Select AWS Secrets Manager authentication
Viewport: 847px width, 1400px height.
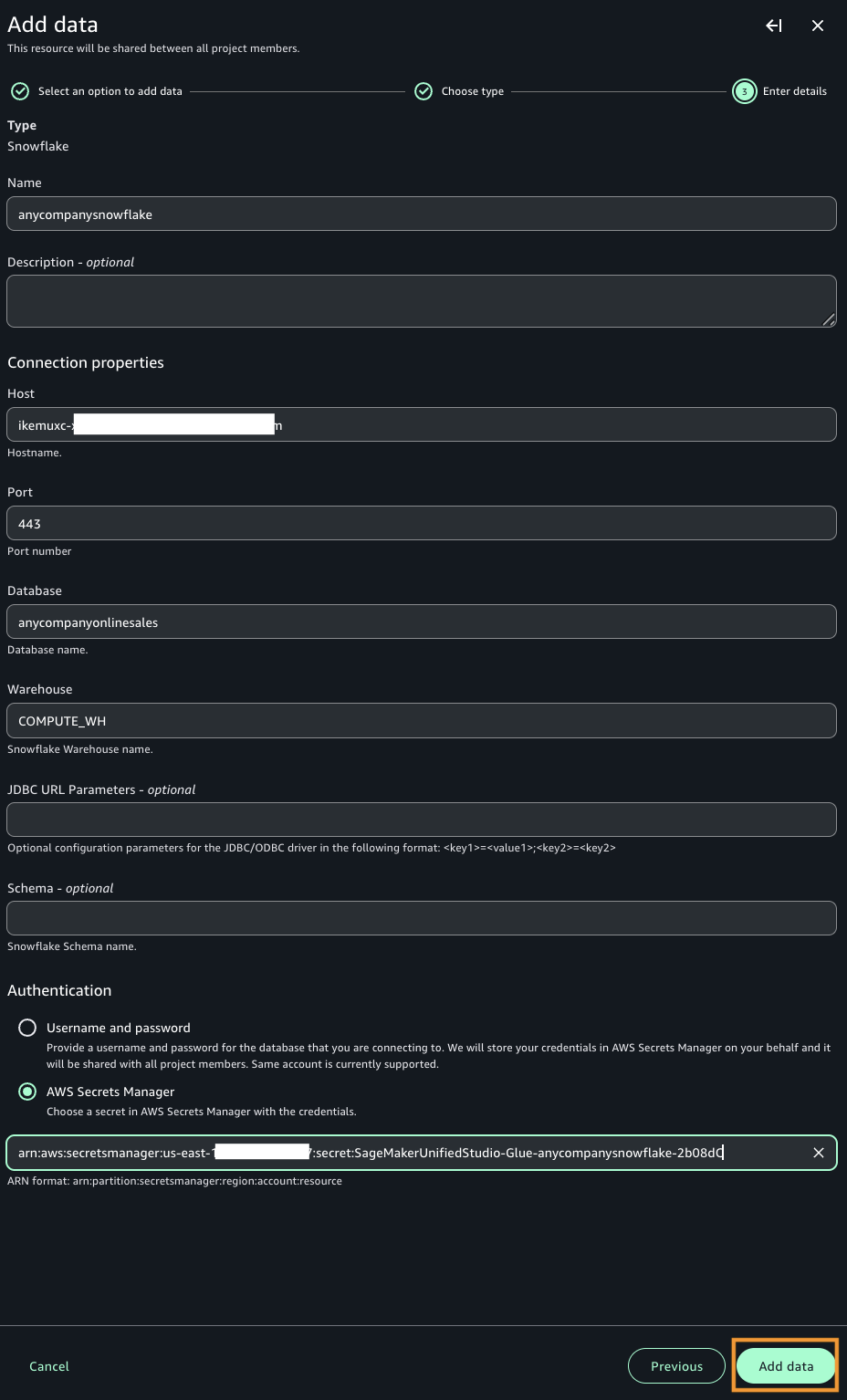click(28, 1092)
